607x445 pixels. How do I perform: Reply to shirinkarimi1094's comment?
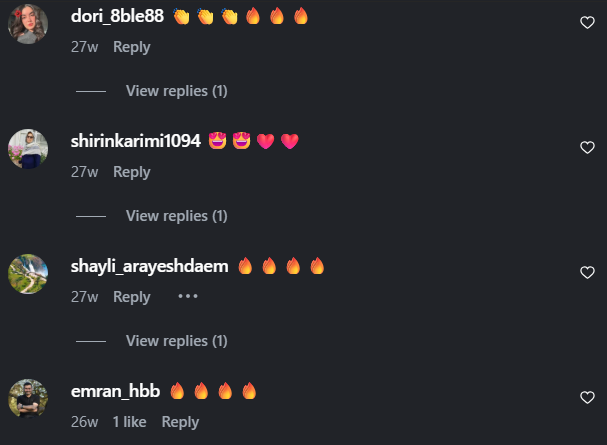pyautogui.click(x=132, y=172)
